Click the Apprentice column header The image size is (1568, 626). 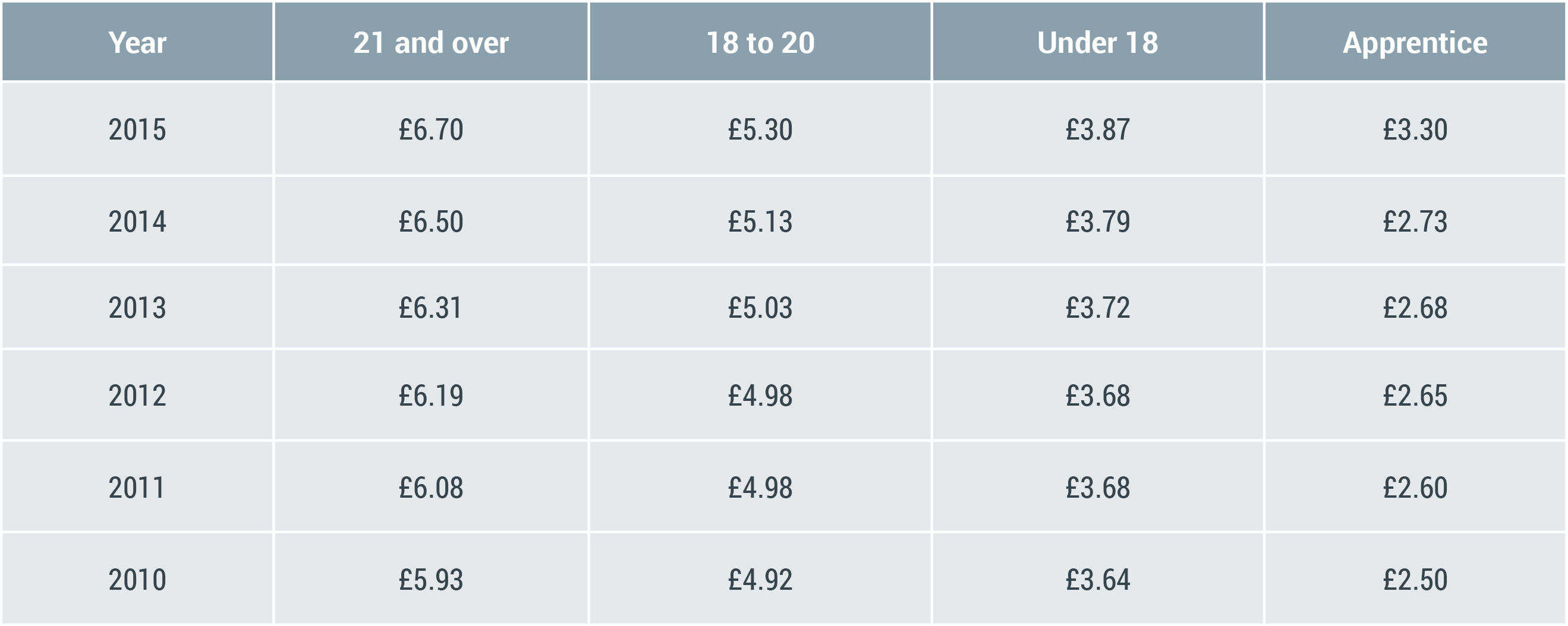(1415, 43)
